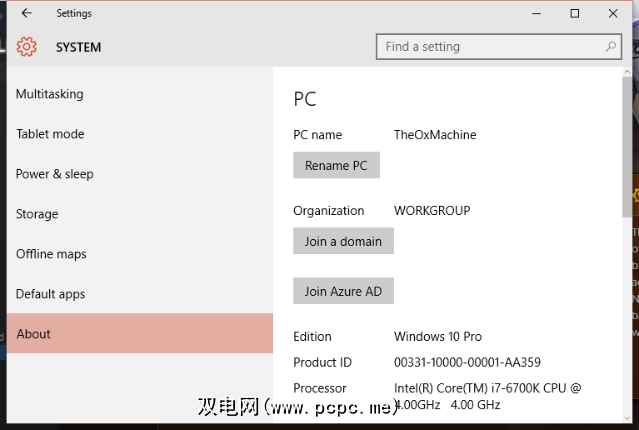The image size is (639, 430).
Task: Click the PC name label
Action: coord(317,135)
